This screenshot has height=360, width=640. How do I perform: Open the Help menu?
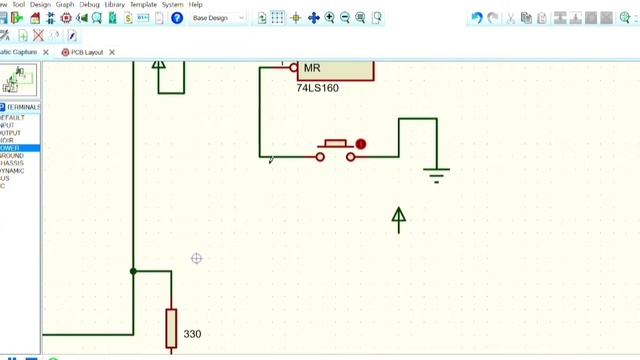coord(195,4)
